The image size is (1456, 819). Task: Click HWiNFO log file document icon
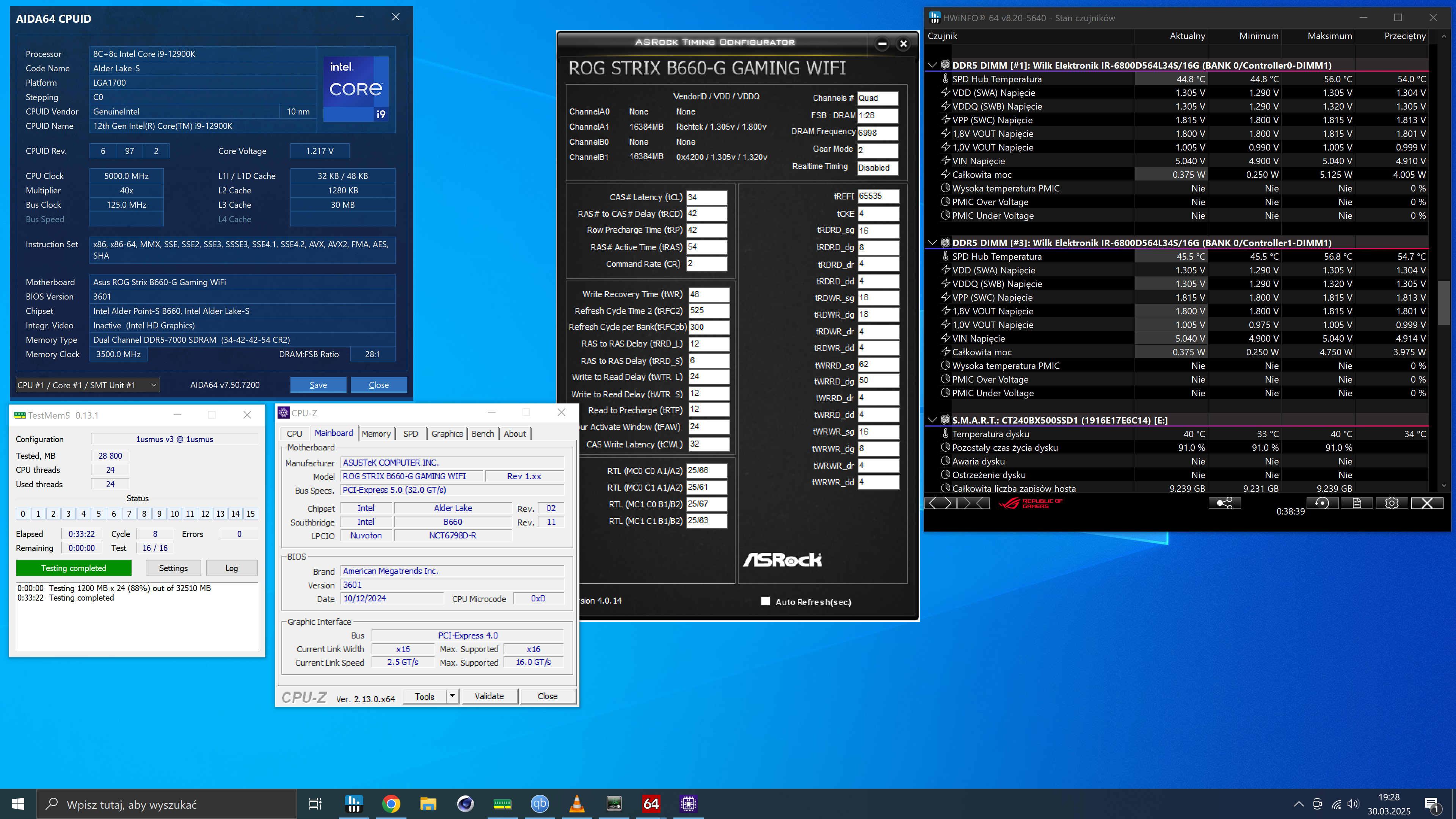[x=1357, y=503]
